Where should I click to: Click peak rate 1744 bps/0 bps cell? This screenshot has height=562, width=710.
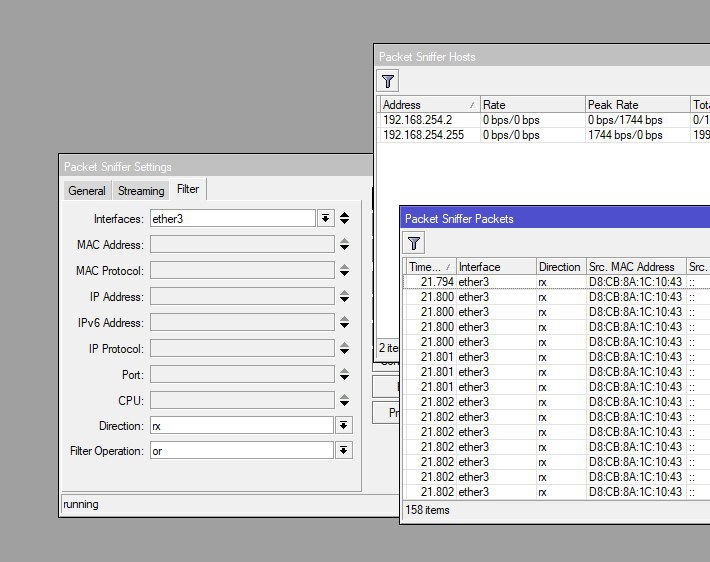point(637,135)
